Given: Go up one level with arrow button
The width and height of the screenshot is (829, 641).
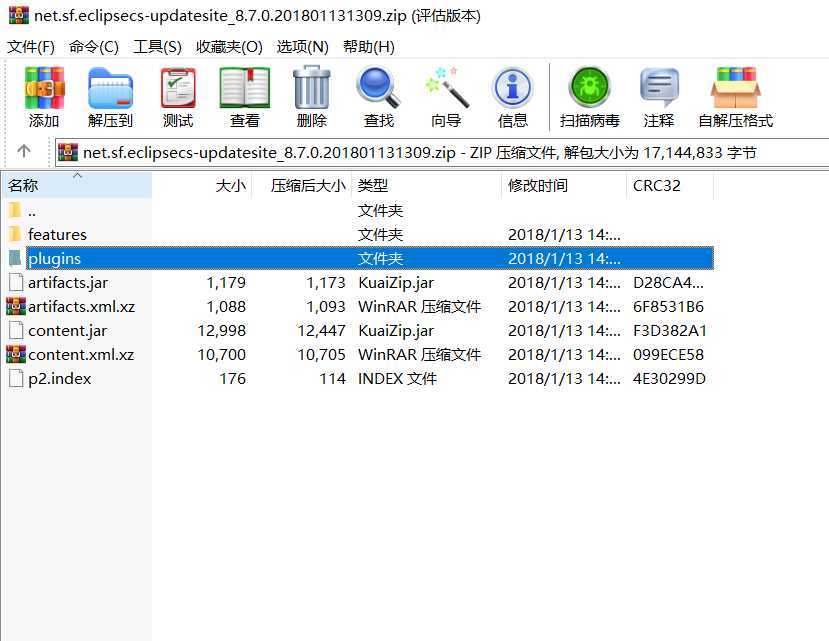Looking at the screenshot, I should coord(24,152).
